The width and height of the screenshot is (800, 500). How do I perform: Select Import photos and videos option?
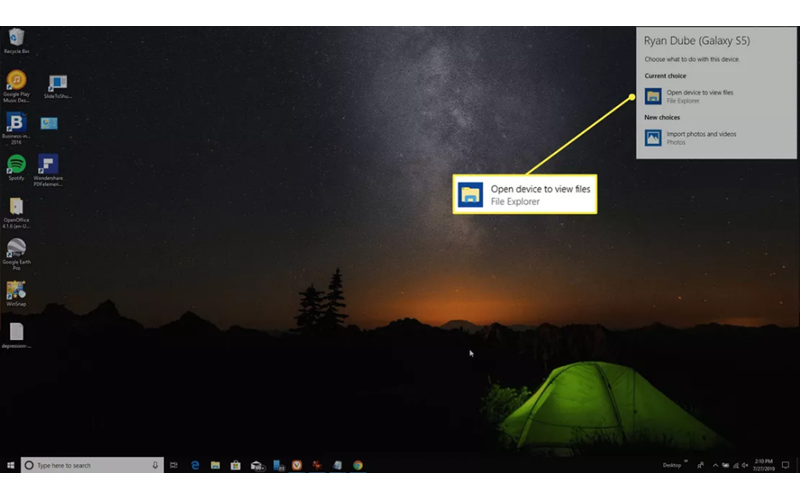coord(700,137)
